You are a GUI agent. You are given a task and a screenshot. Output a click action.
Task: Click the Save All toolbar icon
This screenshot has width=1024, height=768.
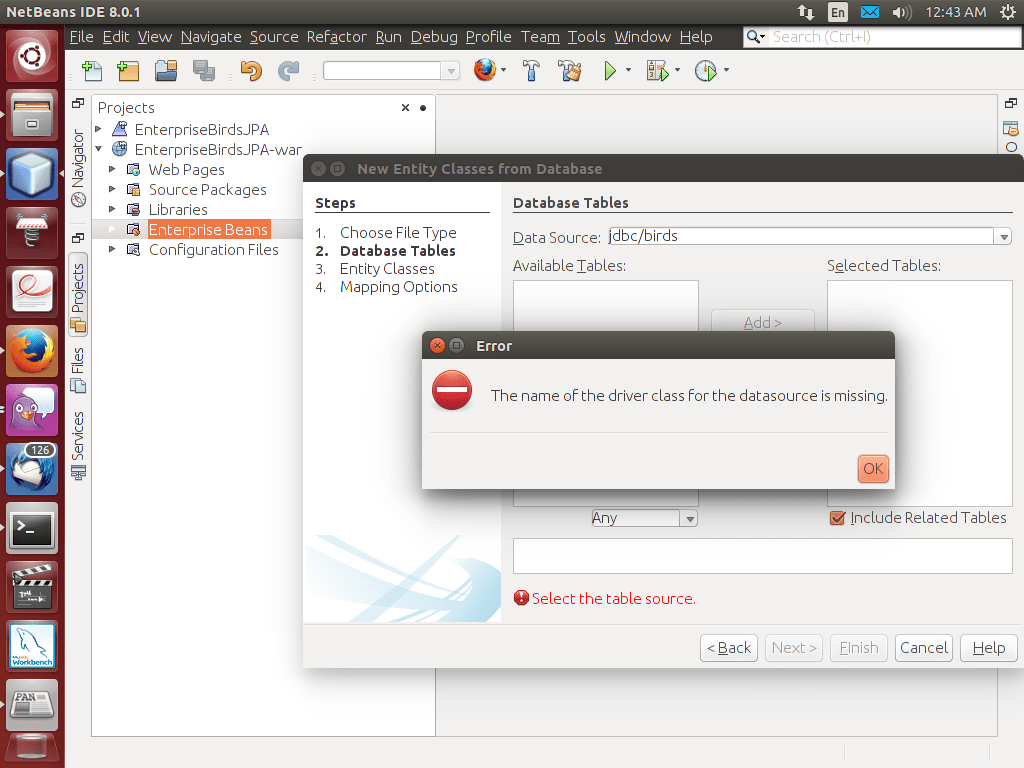pyautogui.click(x=204, y=71)
